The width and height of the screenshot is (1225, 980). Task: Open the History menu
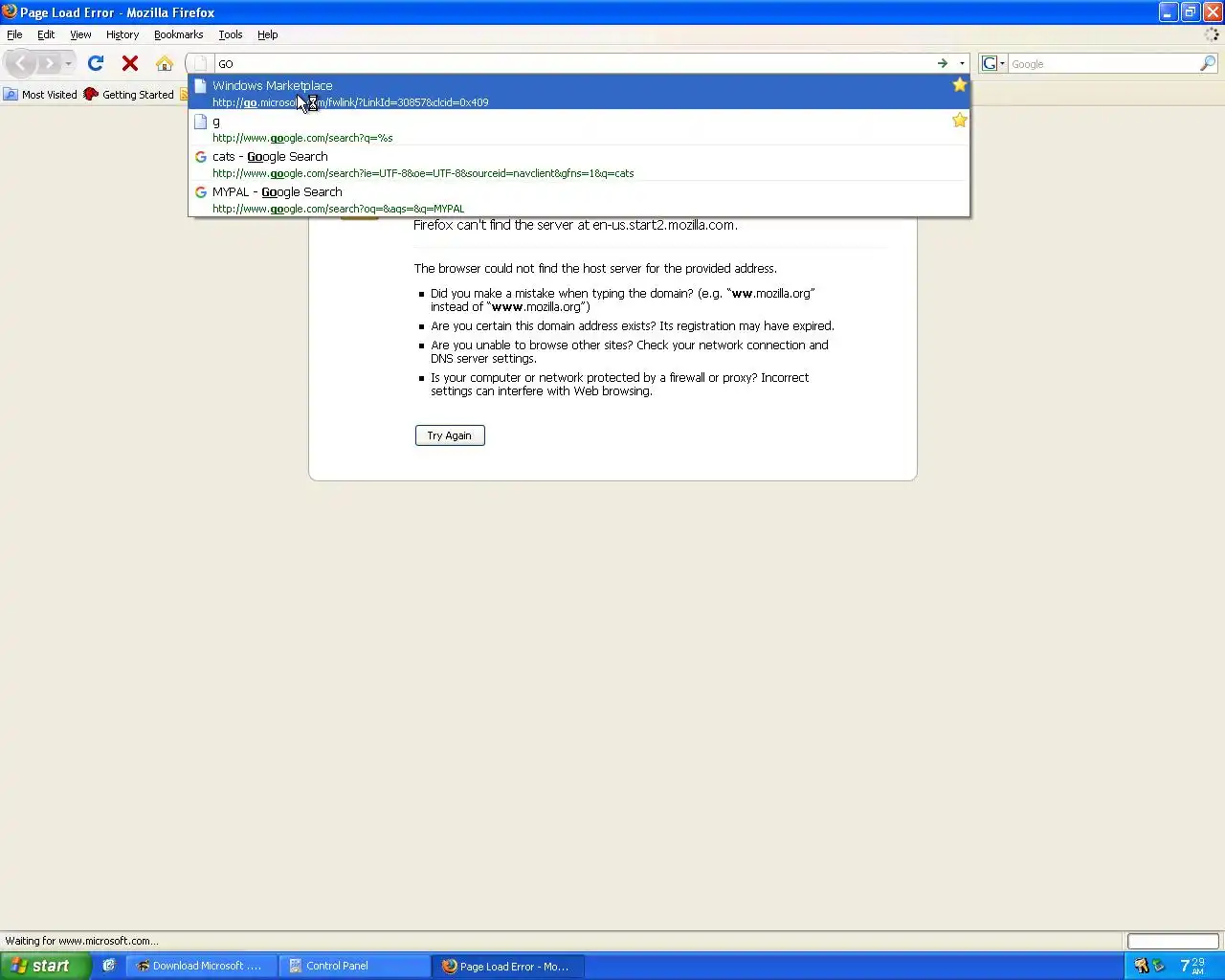point(122,34)
